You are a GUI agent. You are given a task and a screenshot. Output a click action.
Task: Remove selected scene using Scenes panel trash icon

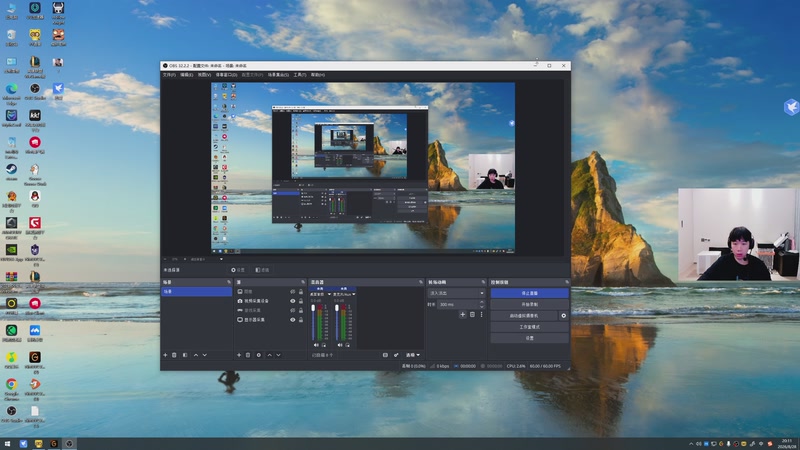pos(174,355)
